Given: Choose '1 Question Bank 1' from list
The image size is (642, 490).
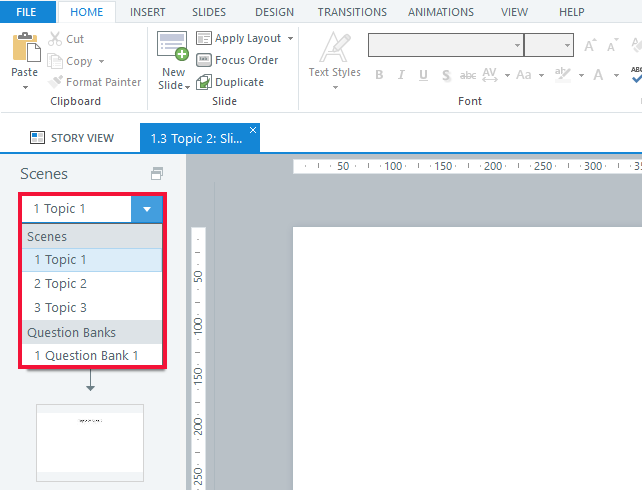Looking at the screenshot, I should (92, 355).
